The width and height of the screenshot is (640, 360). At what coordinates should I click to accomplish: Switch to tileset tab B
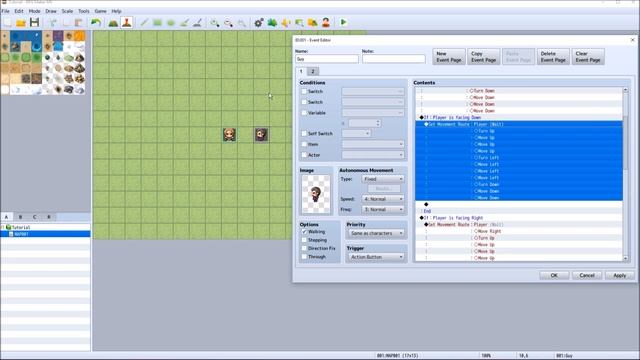pyautogui.click(x=20, y=217)
